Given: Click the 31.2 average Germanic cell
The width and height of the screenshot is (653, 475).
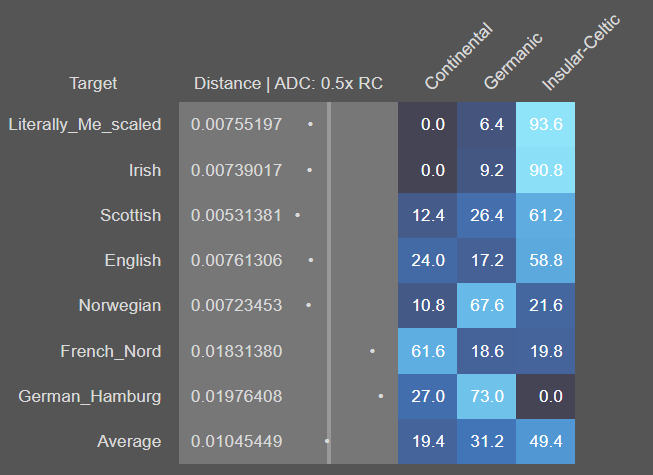Looking at the screenshot, I should pos(486,441).
